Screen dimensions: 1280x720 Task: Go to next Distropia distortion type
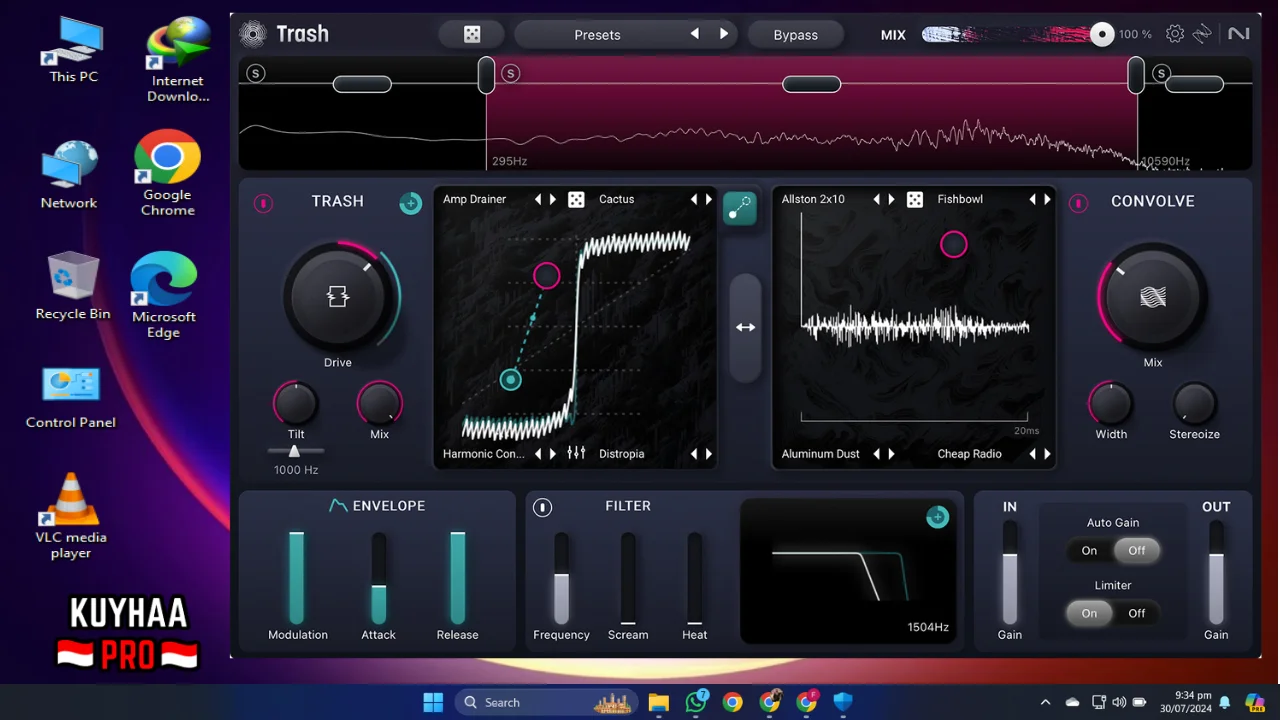tap(709, 454)
